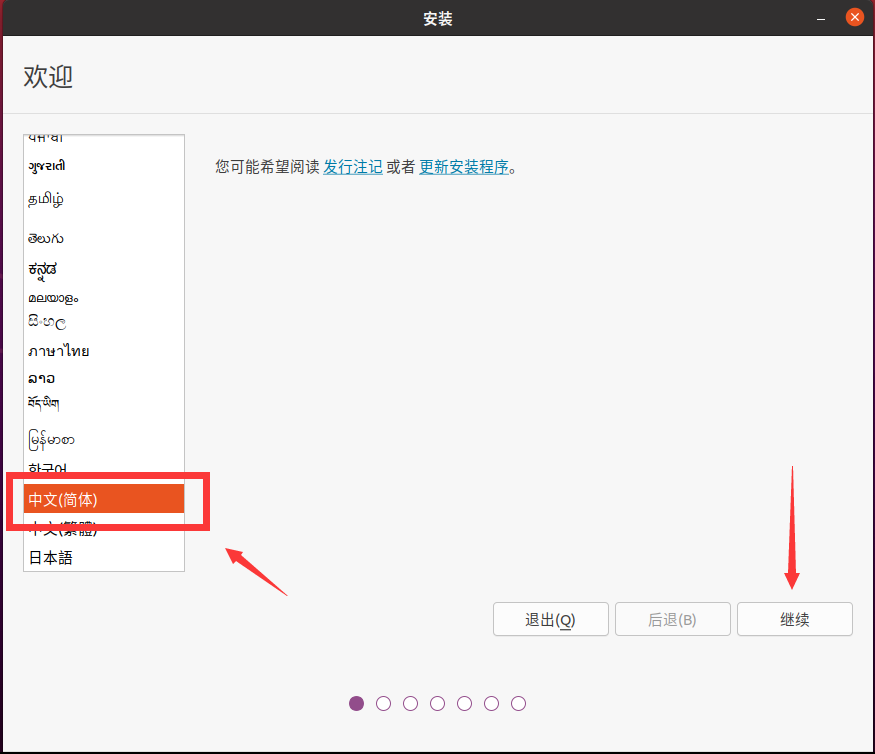Select ภาษาไทย in the language list
This screenshot has height=754, width=875.
104,351
